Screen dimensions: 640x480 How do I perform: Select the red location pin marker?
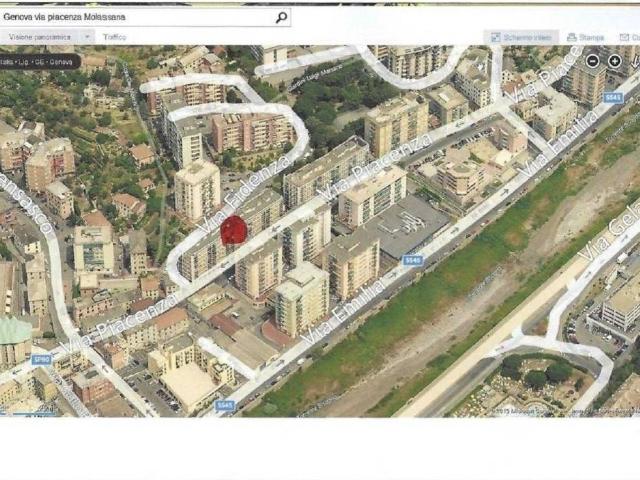click(233, 231)
